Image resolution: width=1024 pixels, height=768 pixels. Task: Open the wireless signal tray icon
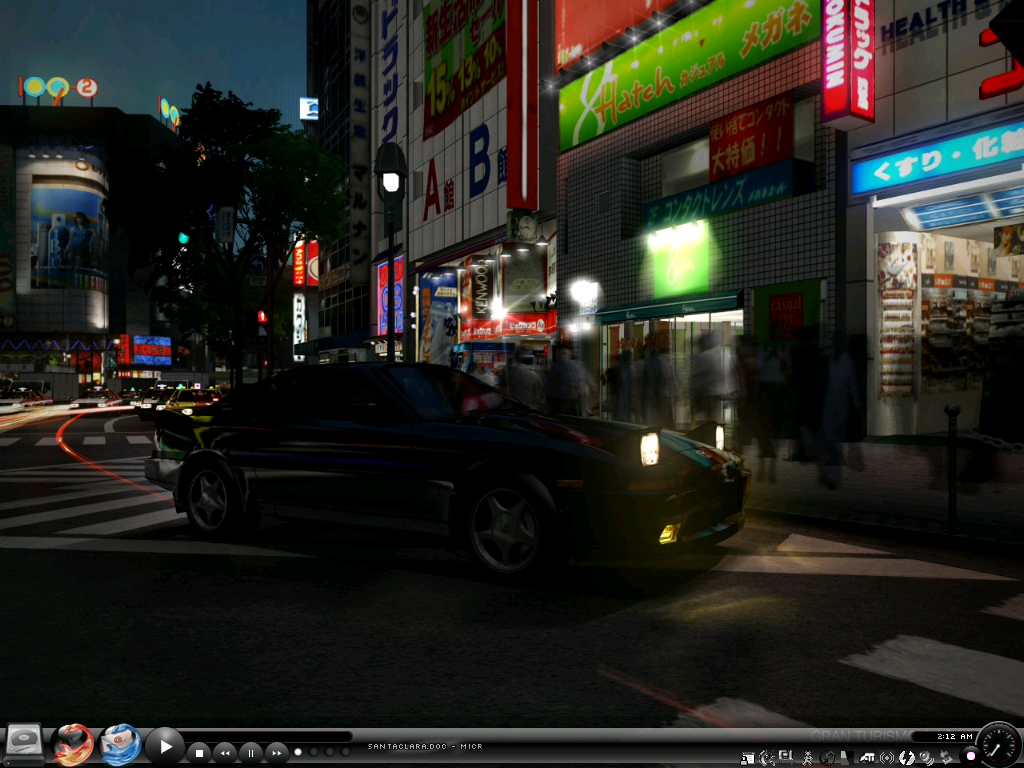[x=887, y=758]
